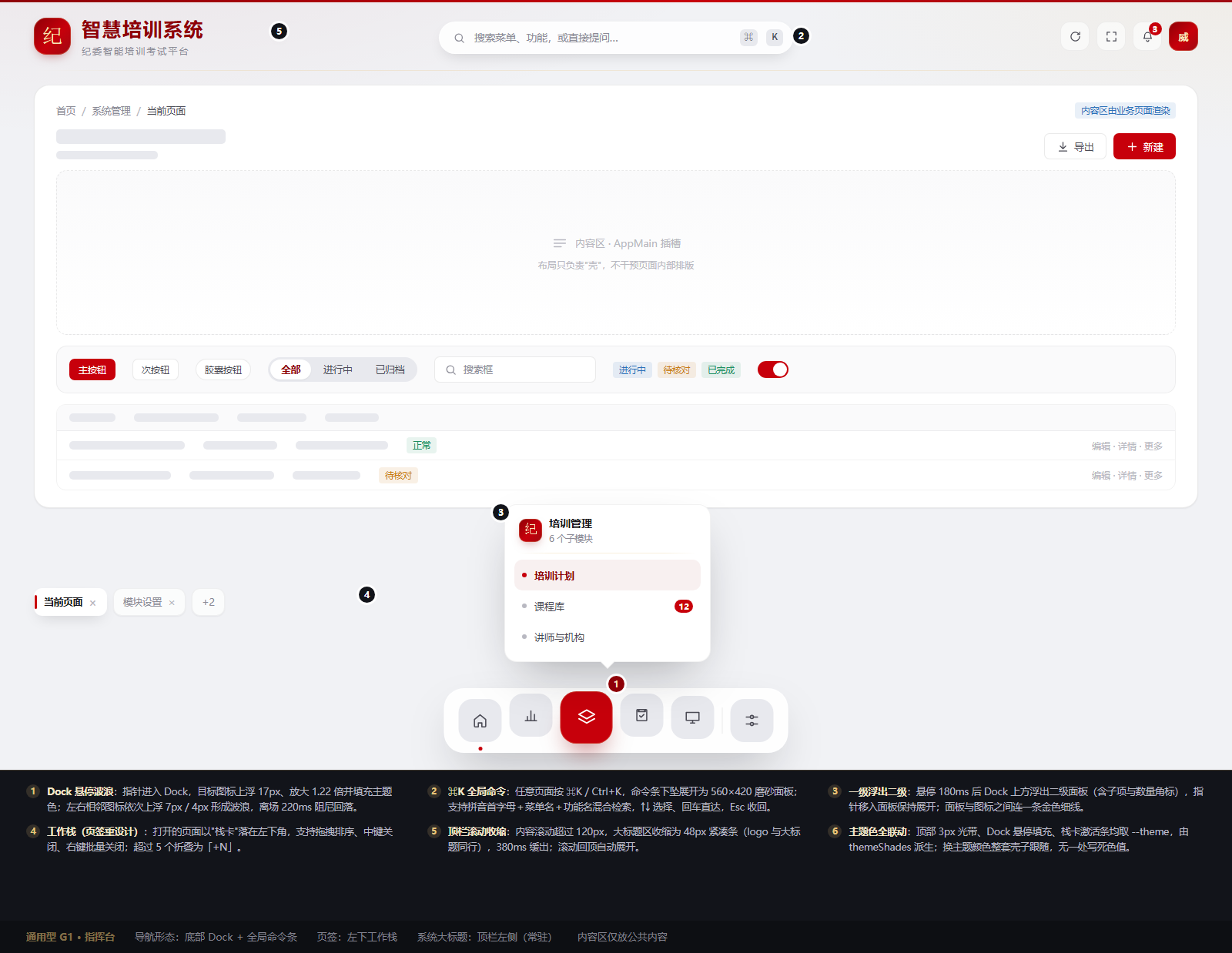Click the green 已完成 tag
The image size is (1232, 953).
click(x=721, y=369)
